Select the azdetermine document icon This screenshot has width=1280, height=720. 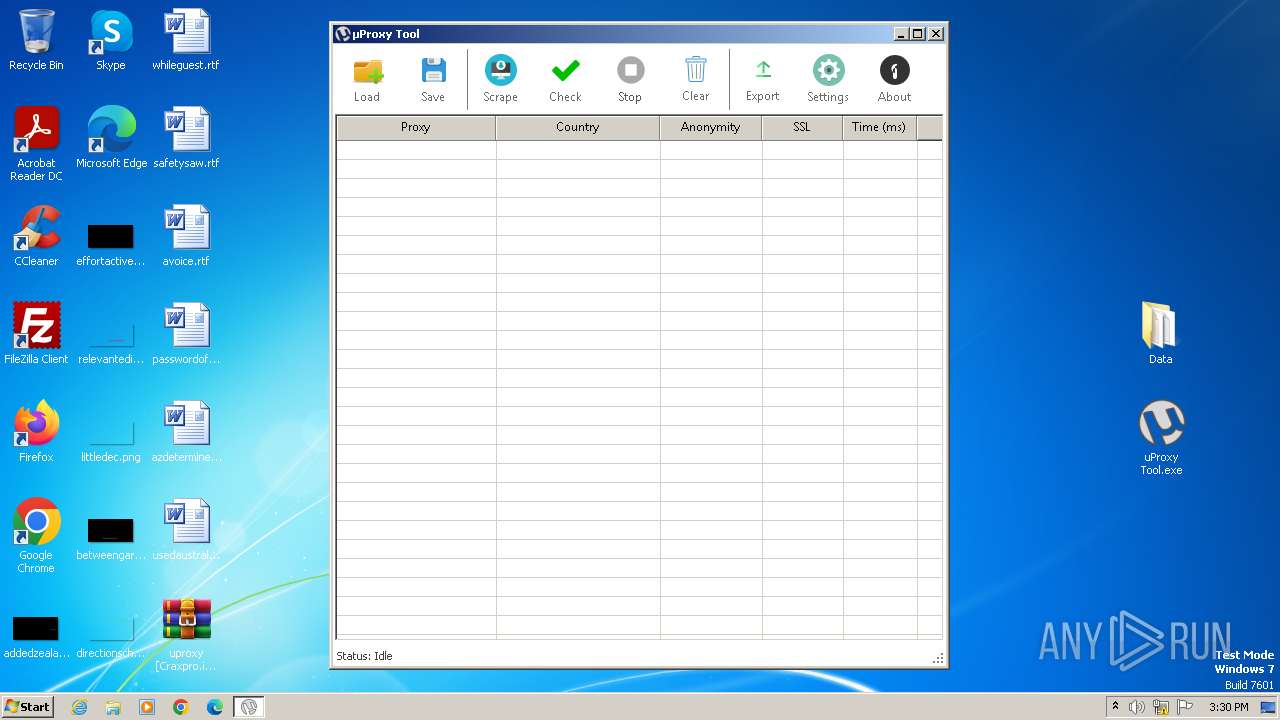186,432
